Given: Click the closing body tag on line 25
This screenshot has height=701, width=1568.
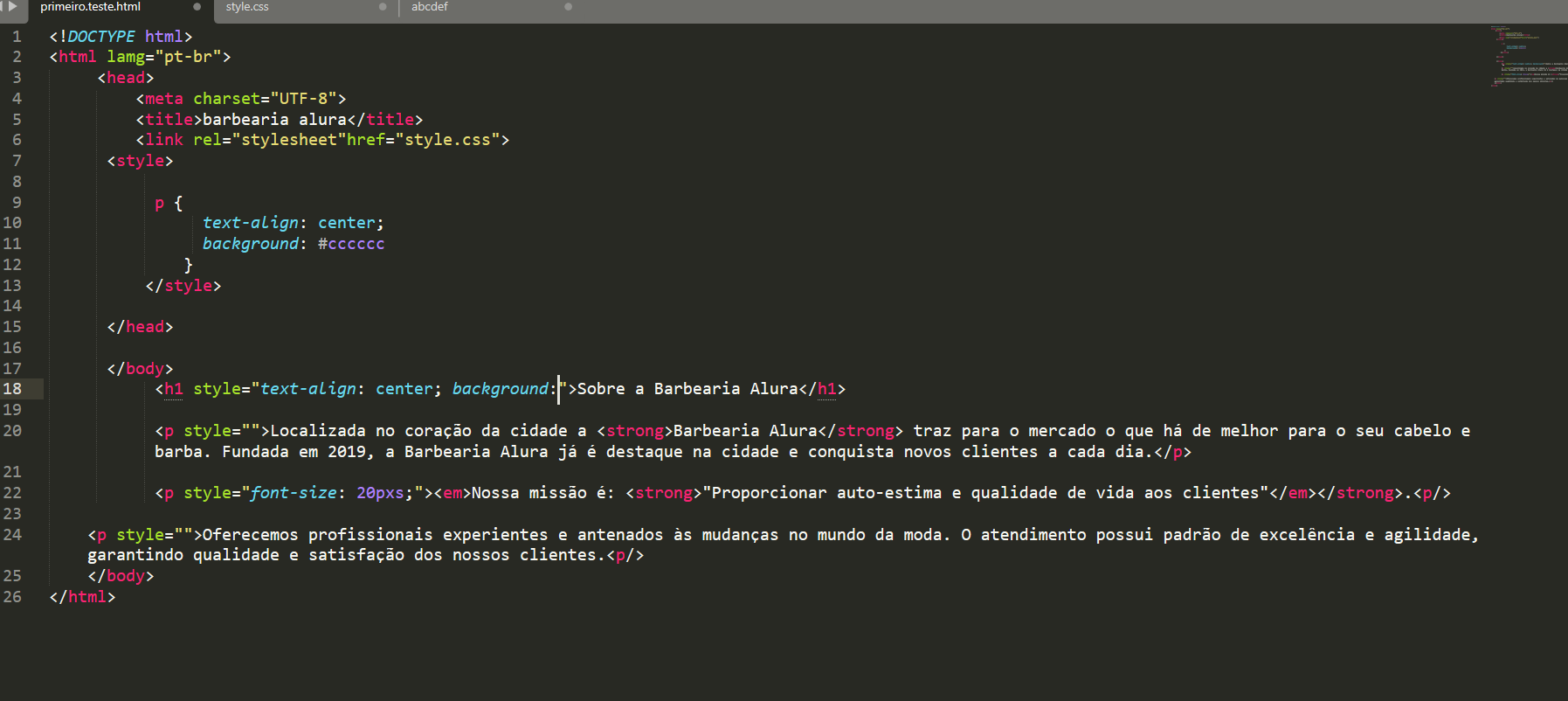Looking at the screenshot, I should point(121,576).
